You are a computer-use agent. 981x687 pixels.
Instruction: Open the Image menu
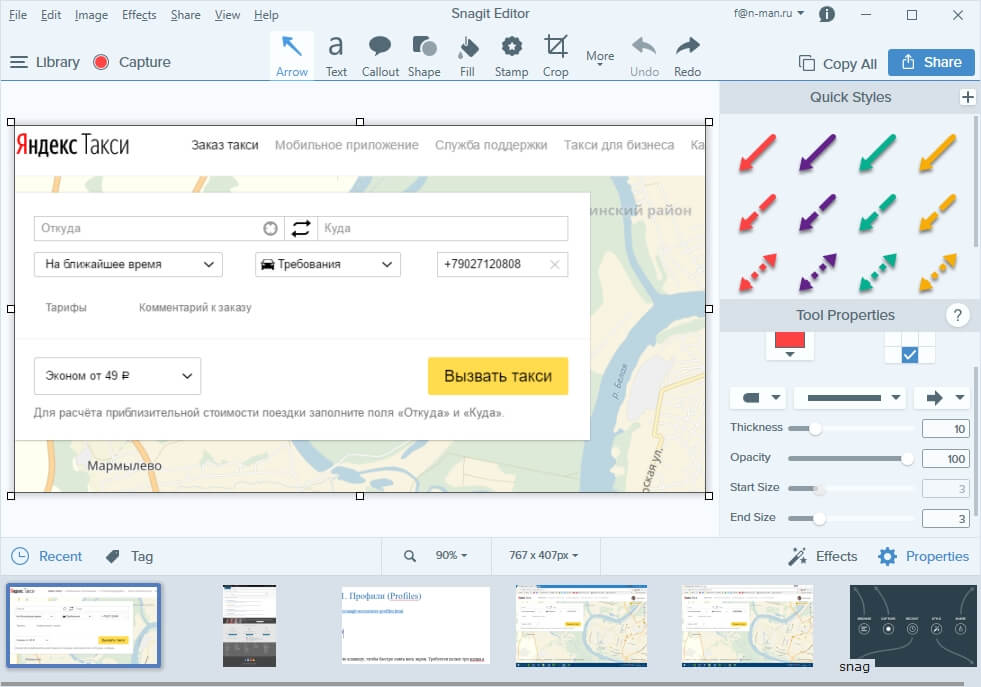click(x=91, y=15)
